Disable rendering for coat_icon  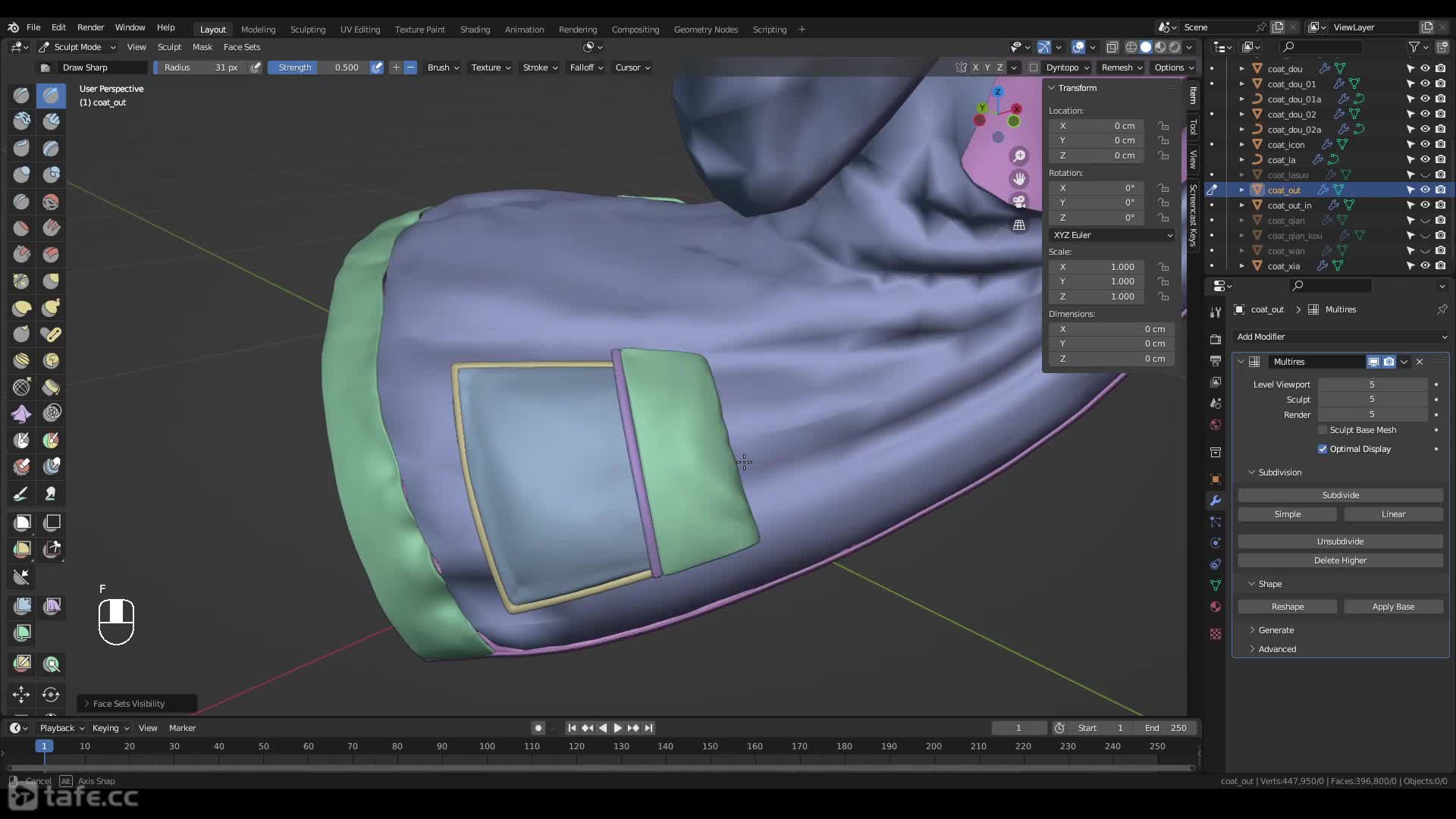pyautogui.click(x=1440, y=144)
